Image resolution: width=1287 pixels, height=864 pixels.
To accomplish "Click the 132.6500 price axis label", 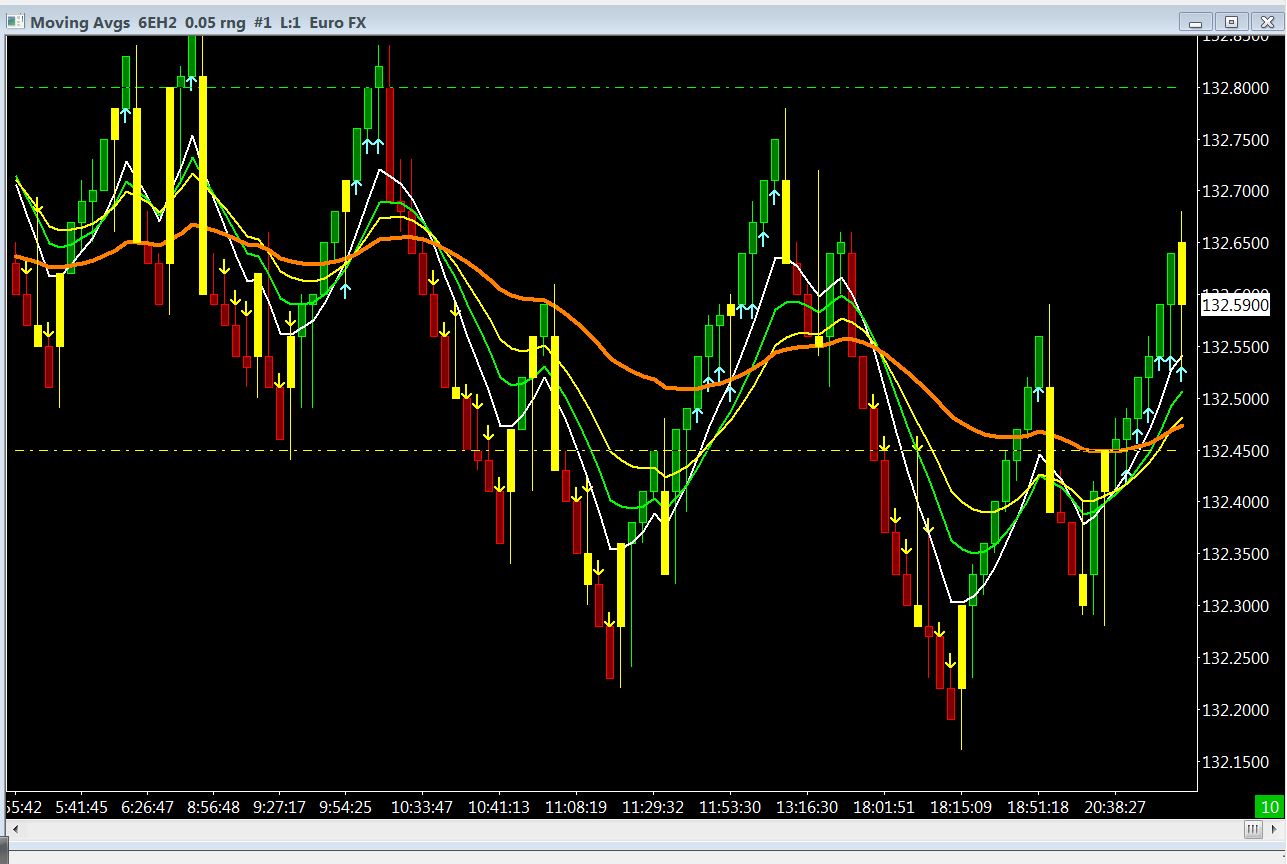I will [x=1235, y=243].
